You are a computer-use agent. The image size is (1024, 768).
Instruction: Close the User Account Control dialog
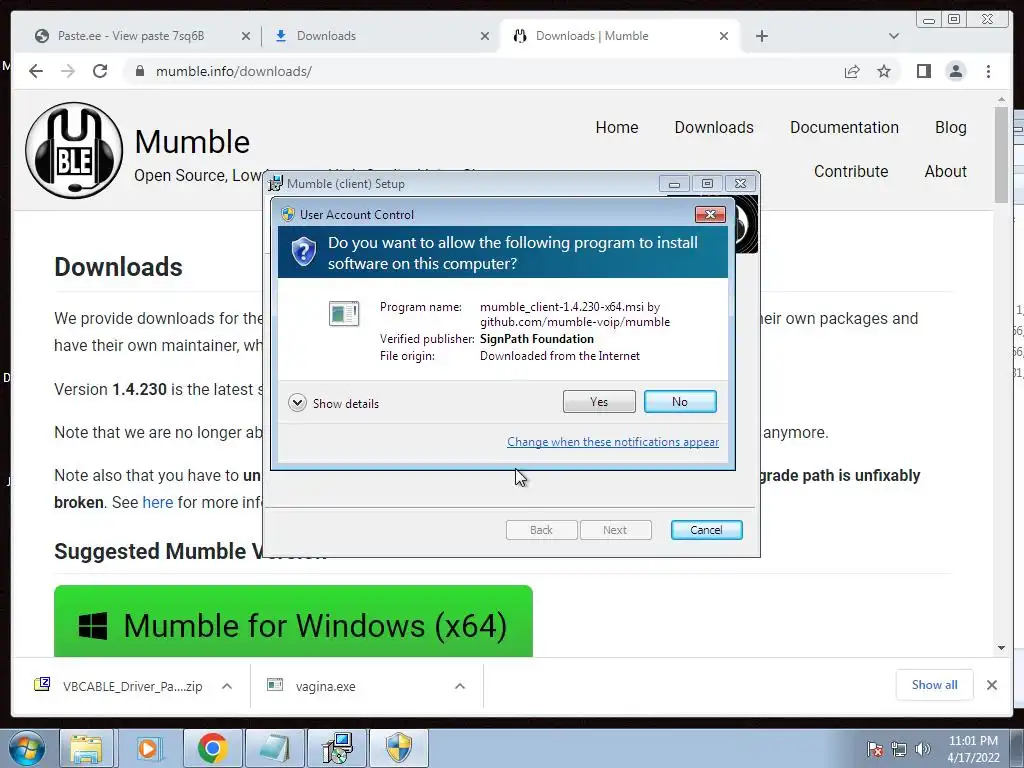click(x=710, y=214)
